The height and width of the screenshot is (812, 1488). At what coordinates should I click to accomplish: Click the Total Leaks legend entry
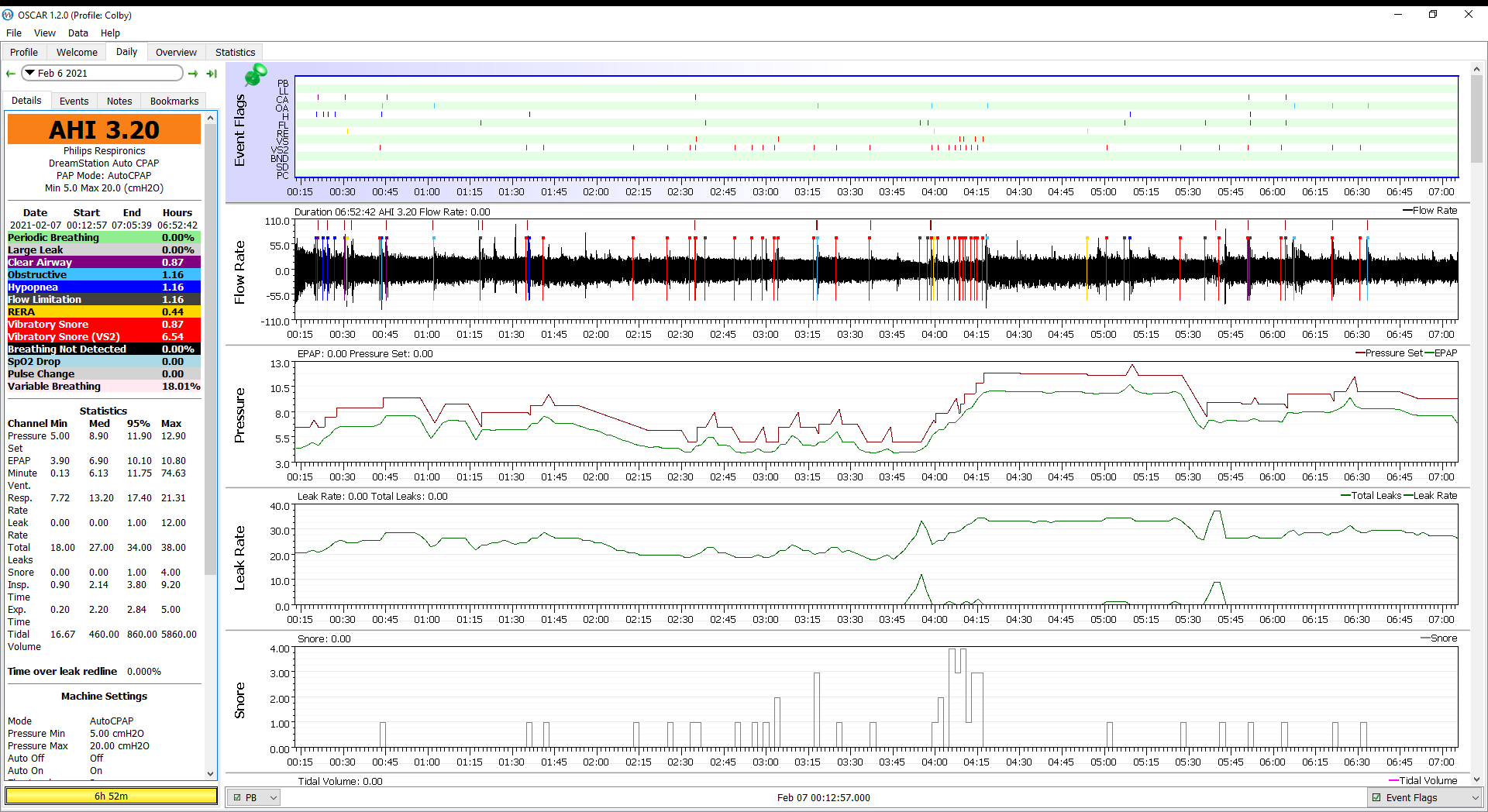[x=1371, y=496]
